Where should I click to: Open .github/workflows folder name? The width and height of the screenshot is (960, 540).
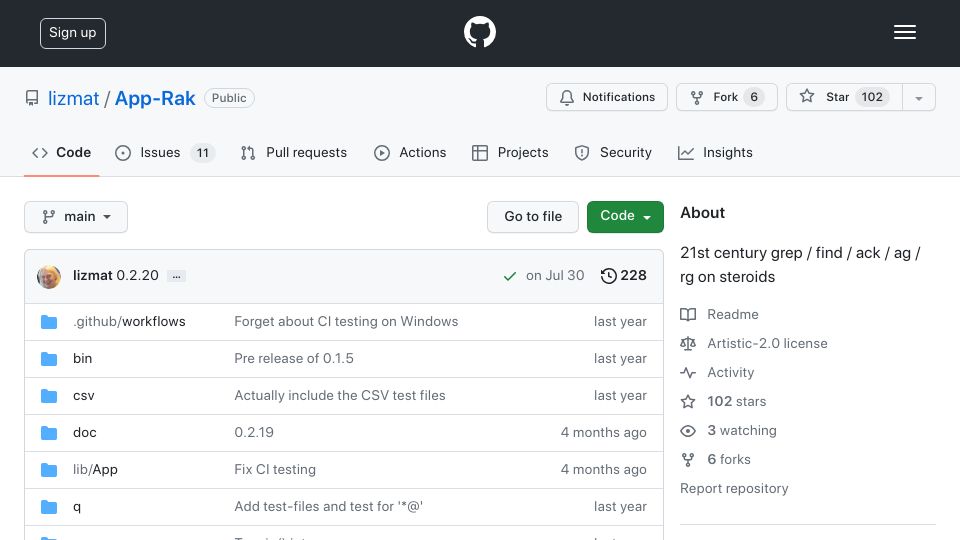click(129, 321)
